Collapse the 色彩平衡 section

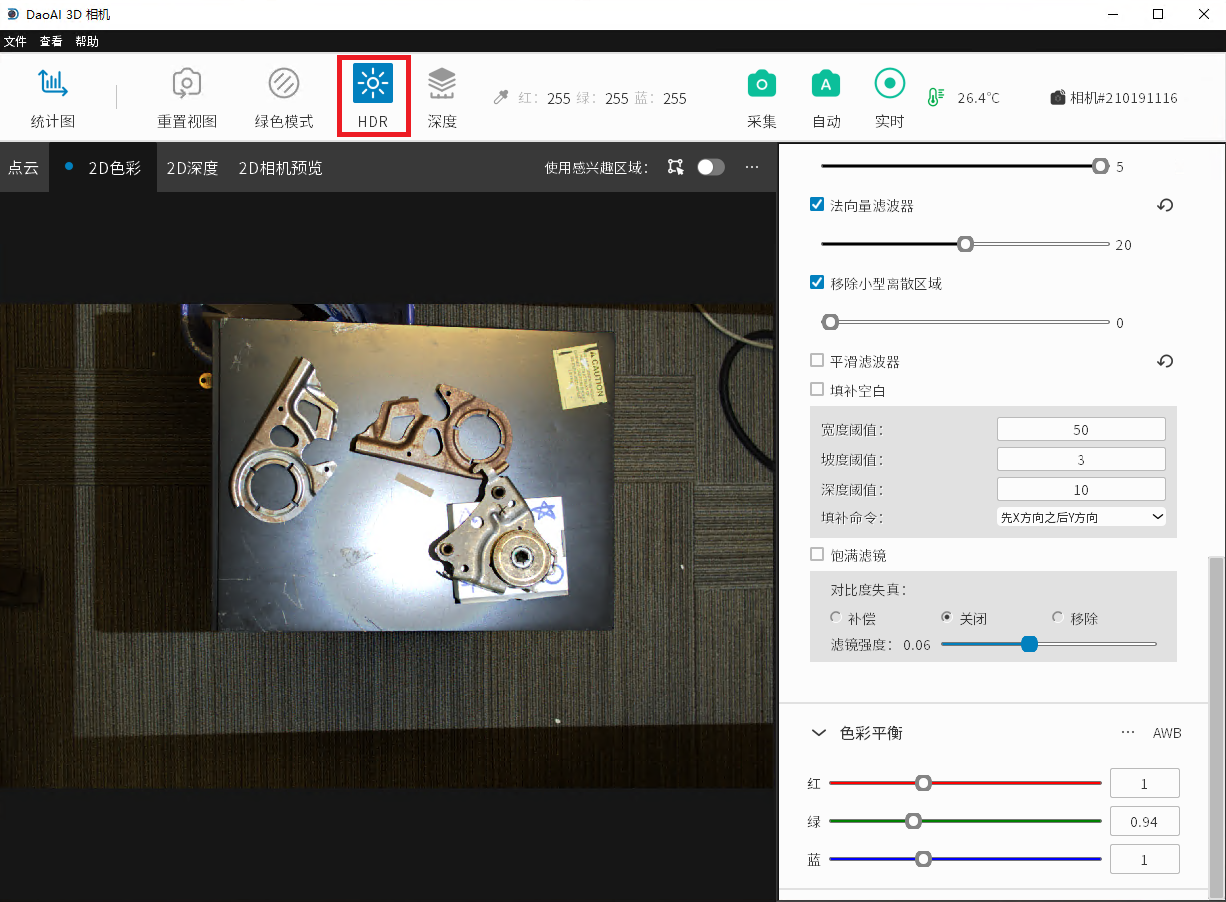pyautogui.click(x=818, y=733)
